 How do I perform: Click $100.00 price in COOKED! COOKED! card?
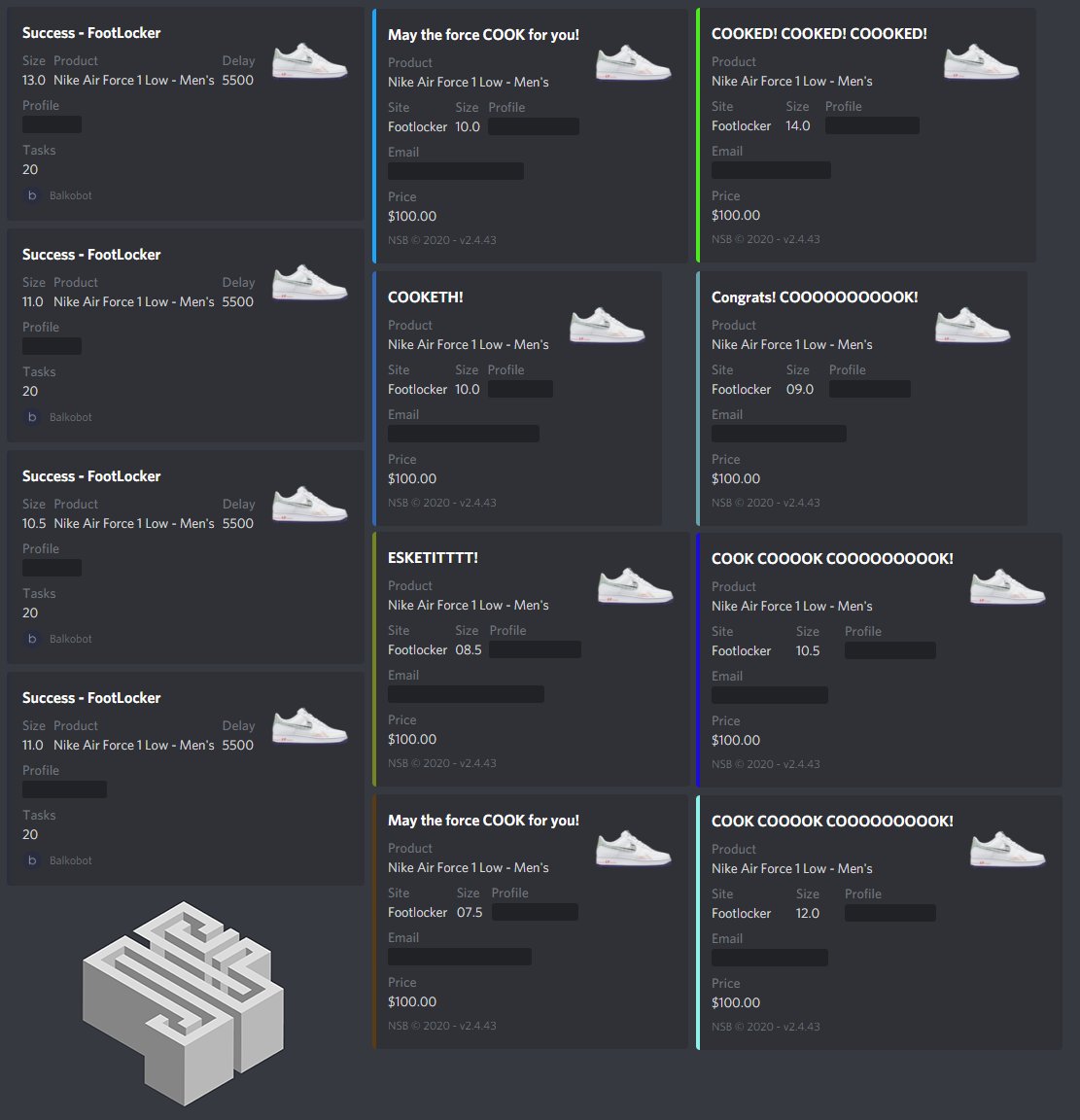(736, 215)
